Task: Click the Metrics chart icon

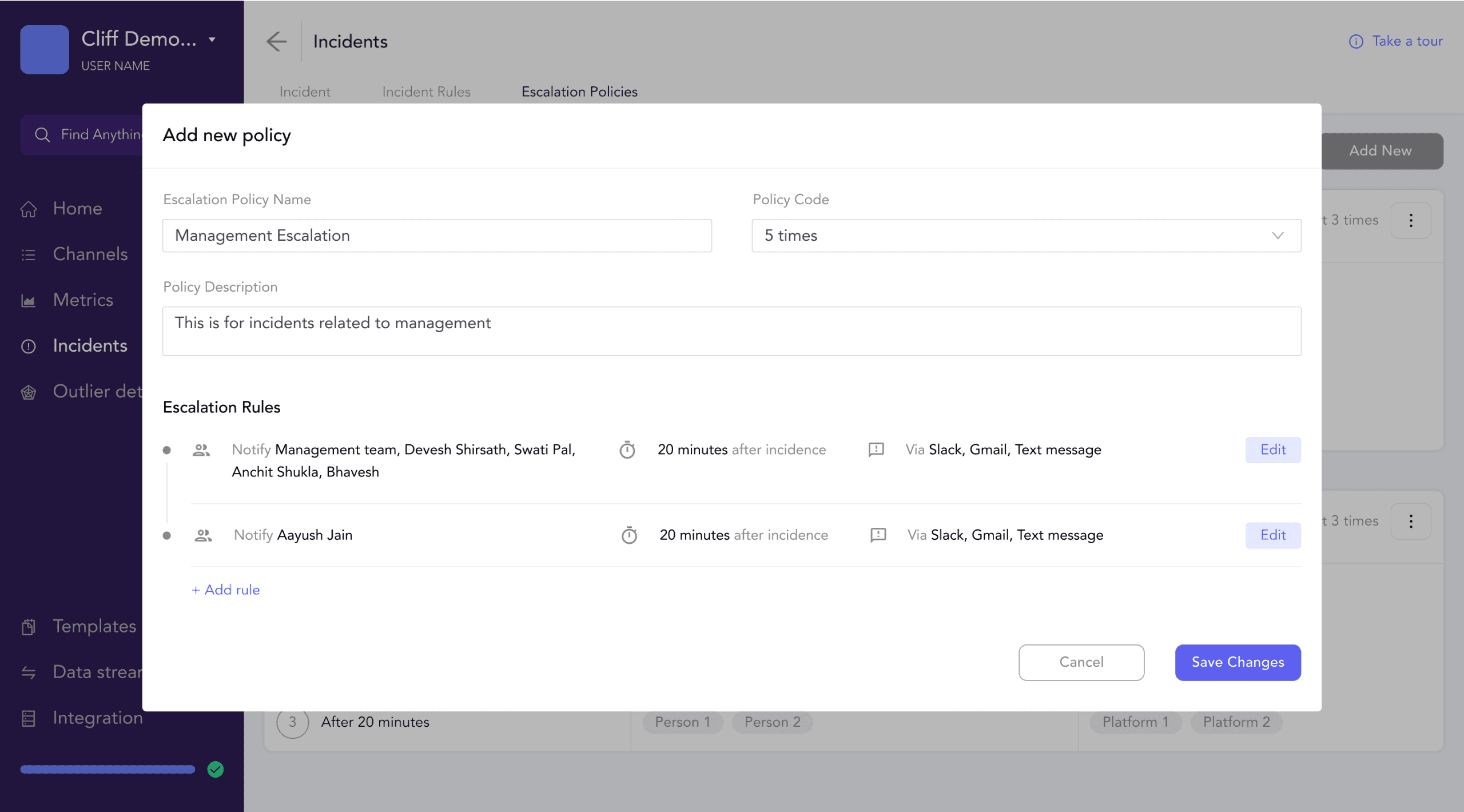Action: point(29,301)
